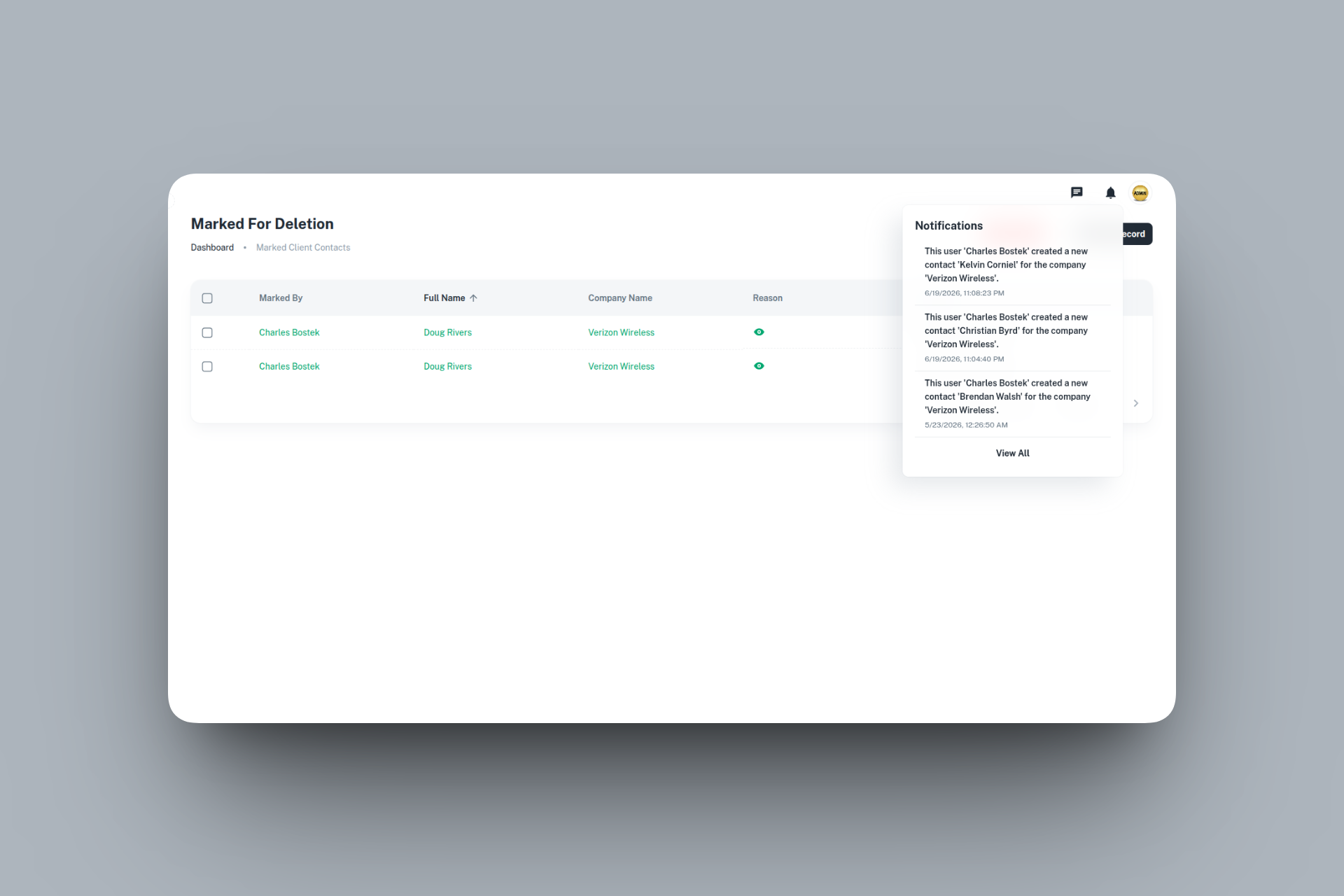Click the 6/19/2026, 11:04:40 PM timestamp

pos(964,359)
